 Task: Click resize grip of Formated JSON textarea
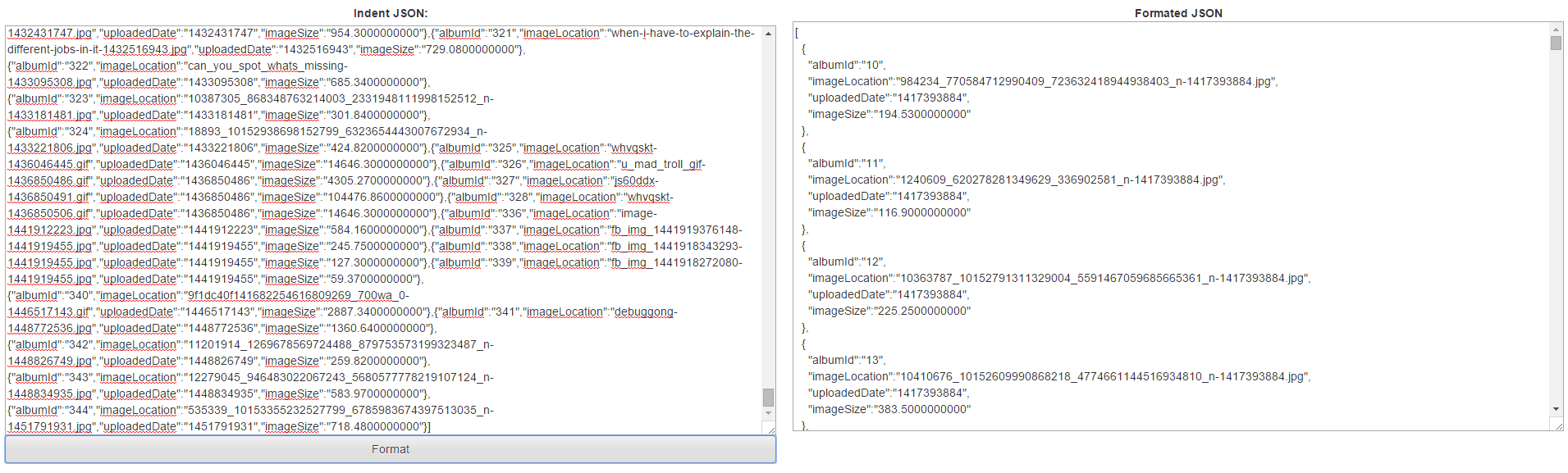pos(1557,424)
